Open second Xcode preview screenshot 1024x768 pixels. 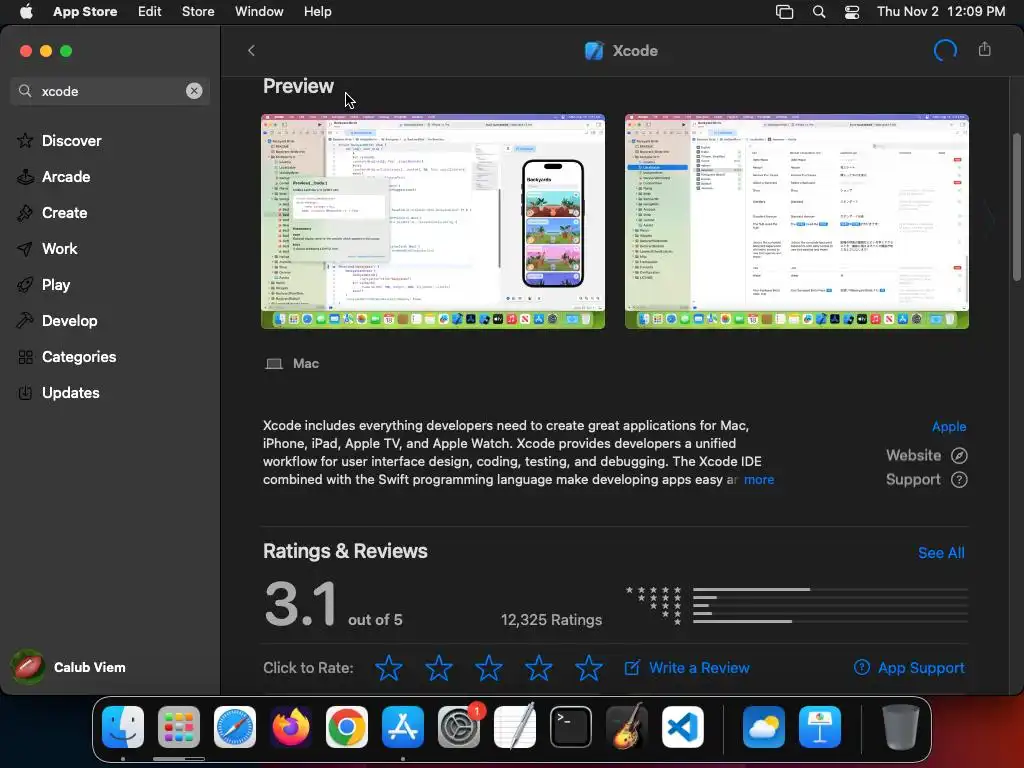coord(797,221)
